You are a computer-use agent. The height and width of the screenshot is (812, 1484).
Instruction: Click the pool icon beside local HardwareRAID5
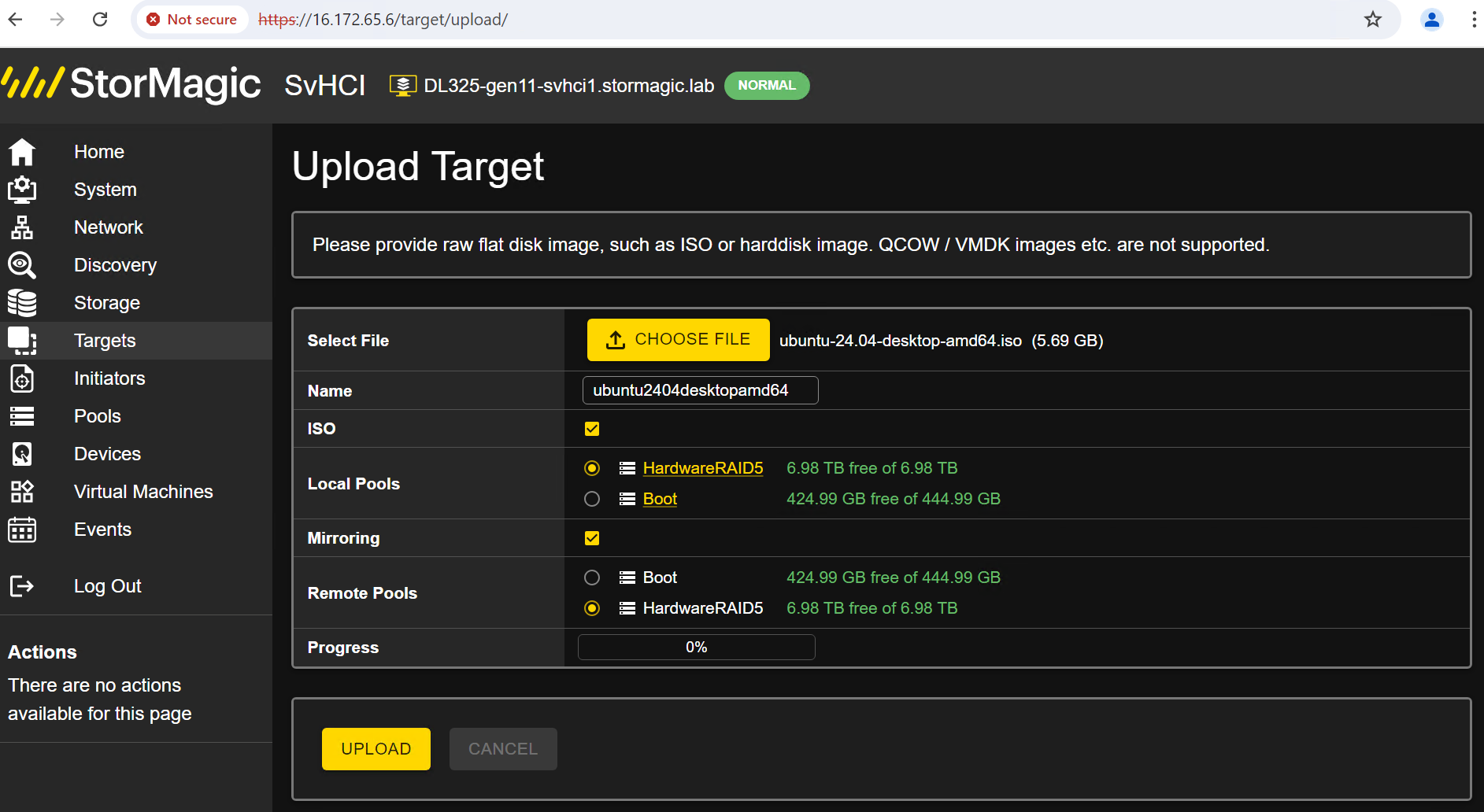[x=627, y=468]
